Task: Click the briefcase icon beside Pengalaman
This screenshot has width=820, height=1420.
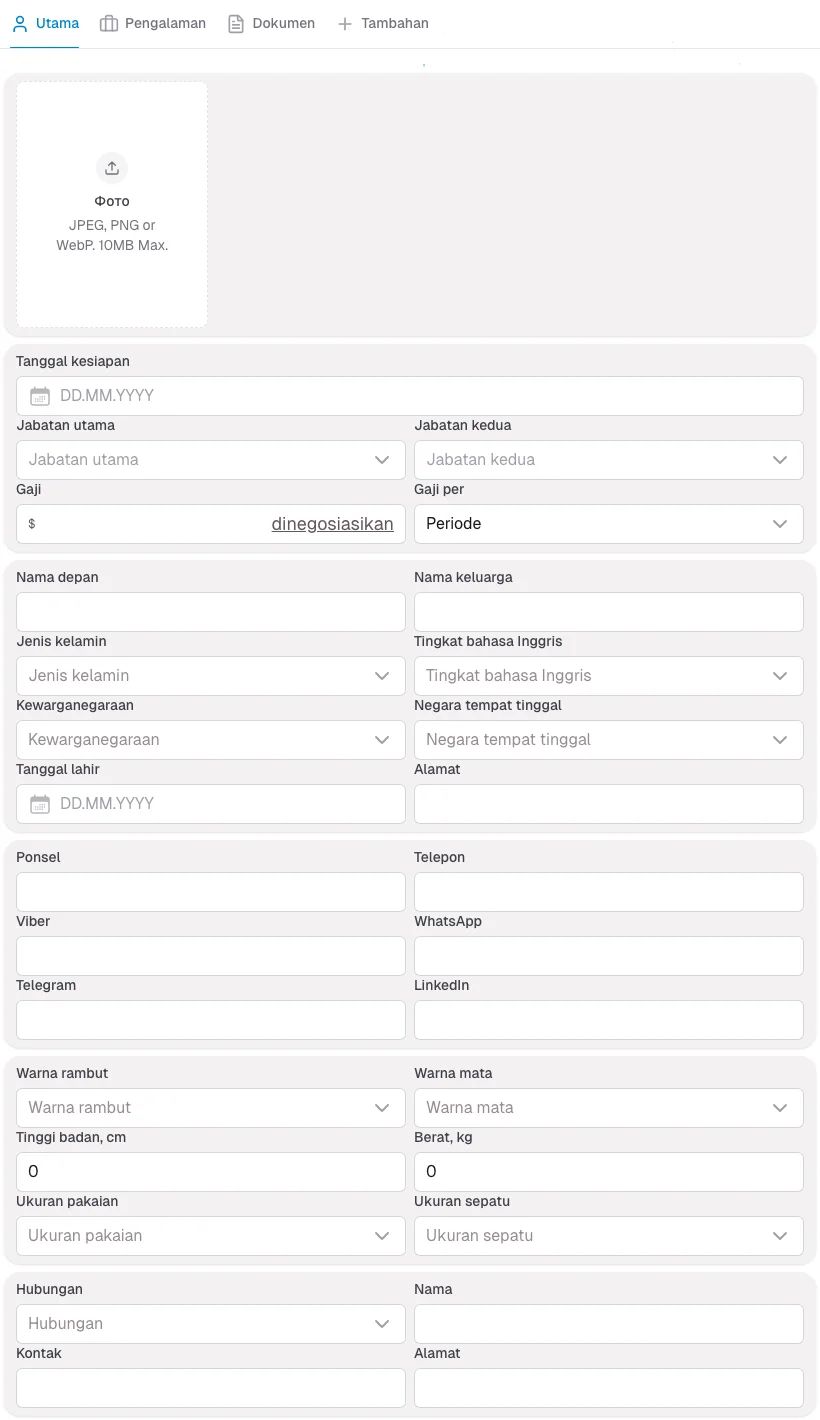Action: click(x=110, y=22)
